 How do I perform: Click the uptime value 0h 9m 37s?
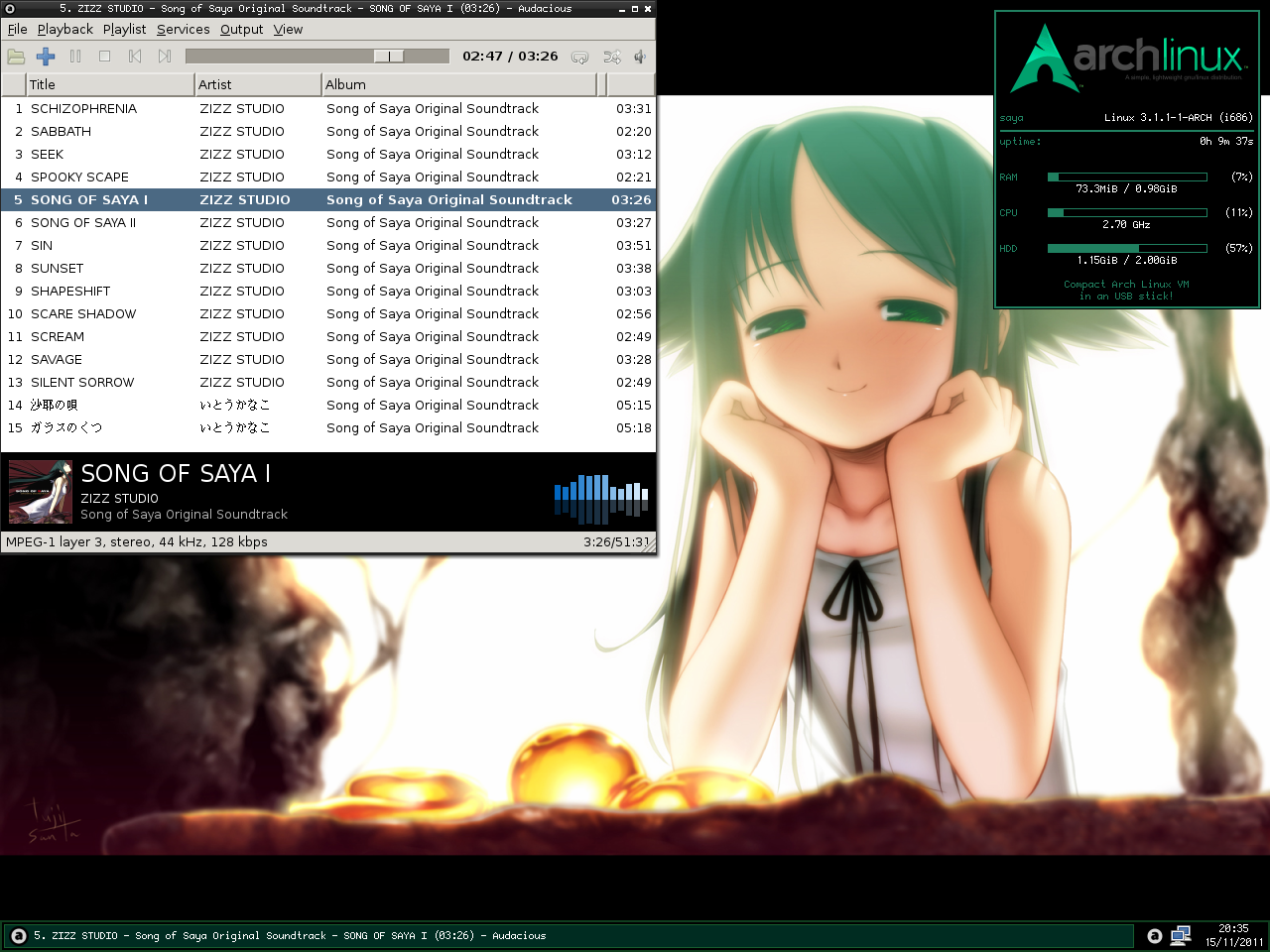point(1226,142)
